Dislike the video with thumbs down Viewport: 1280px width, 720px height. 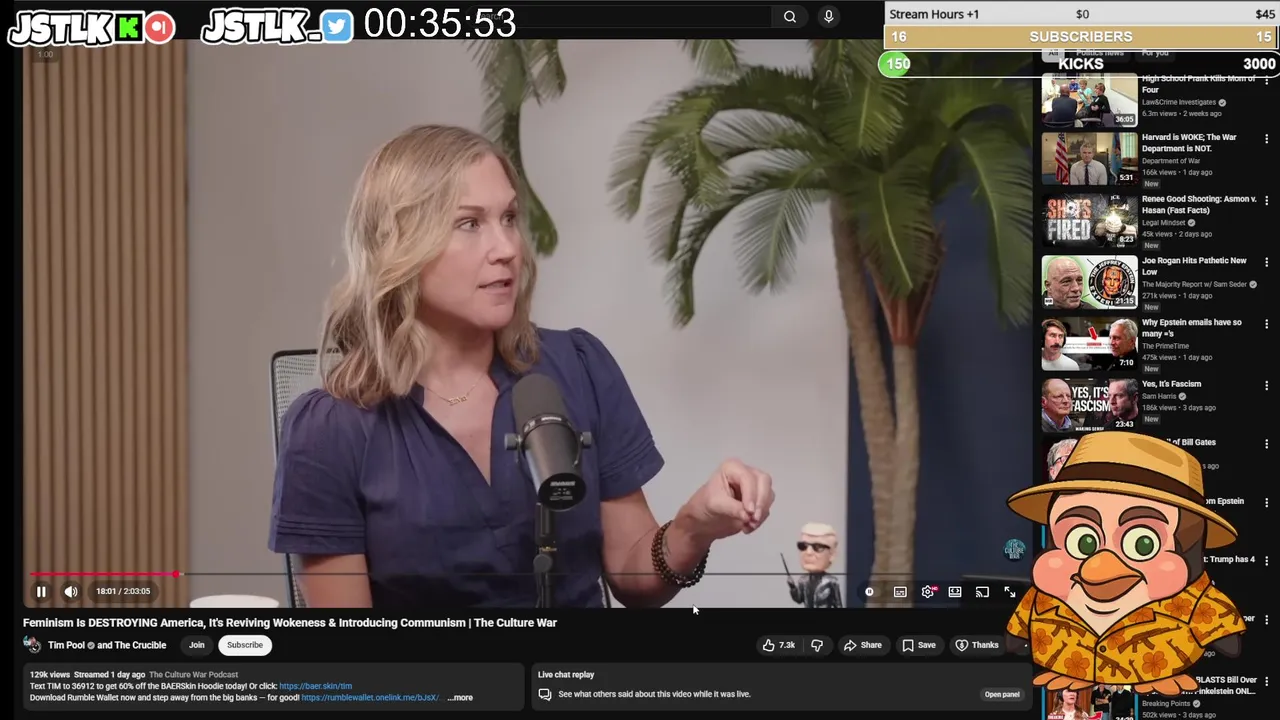pos(817,645)
